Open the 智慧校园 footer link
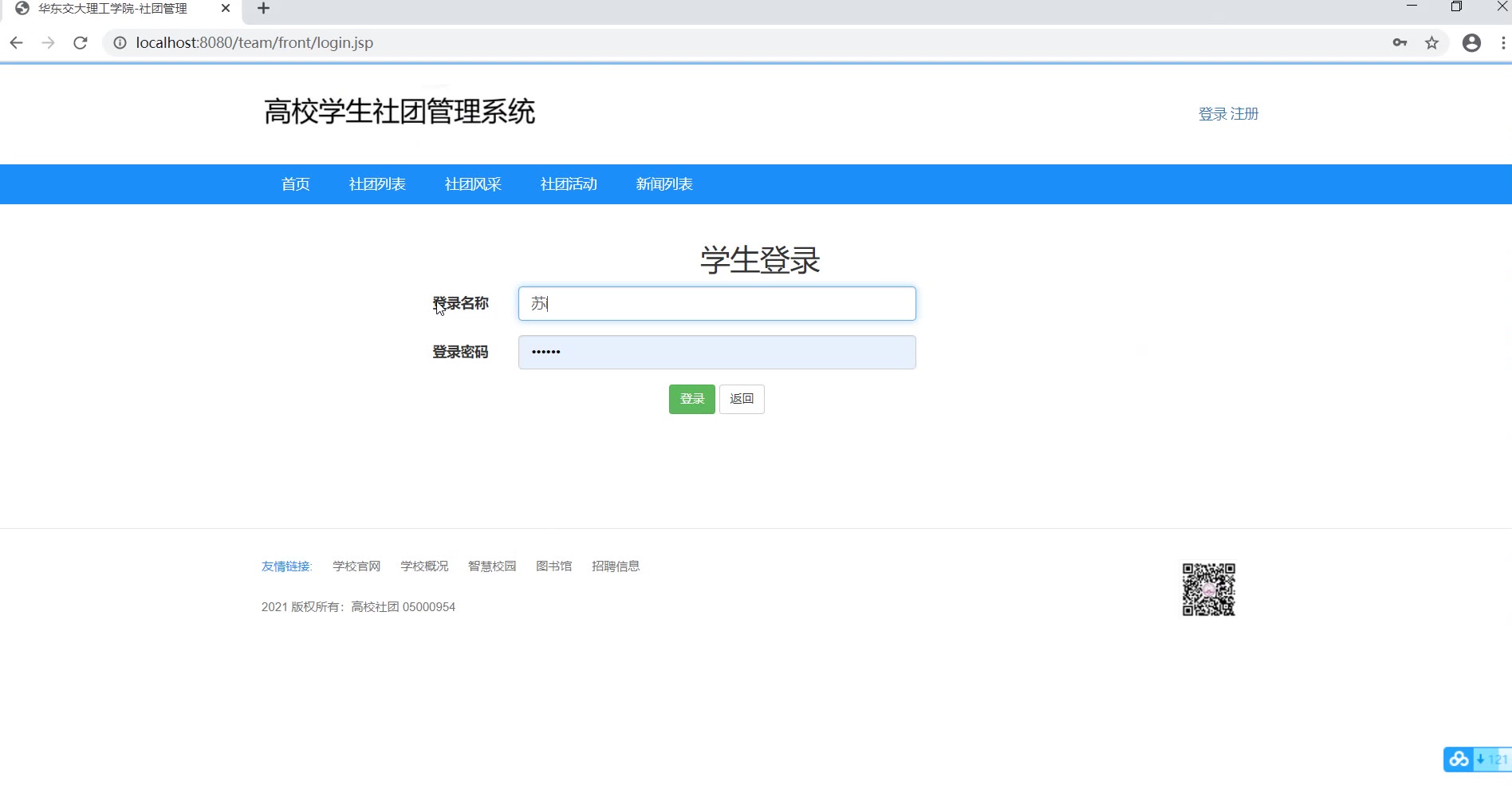This screenshot has width=1512, height=801. (x=492, y=566)
